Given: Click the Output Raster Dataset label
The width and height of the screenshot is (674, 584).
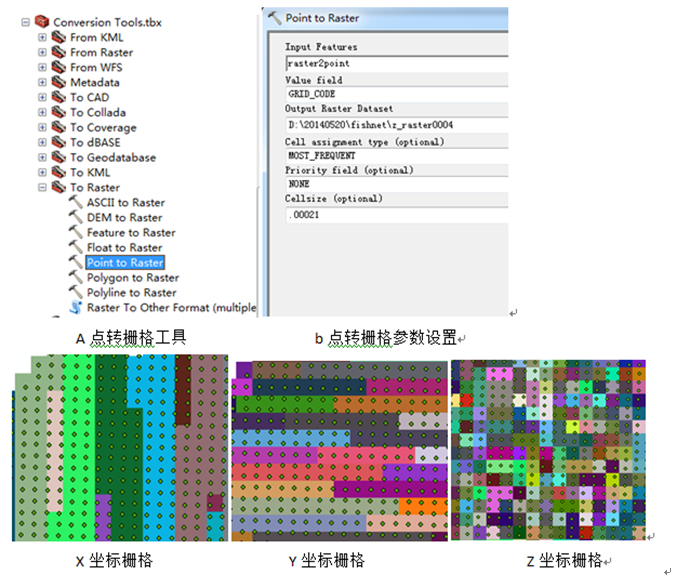Looking at the screenshot, I should pos(339,109).
